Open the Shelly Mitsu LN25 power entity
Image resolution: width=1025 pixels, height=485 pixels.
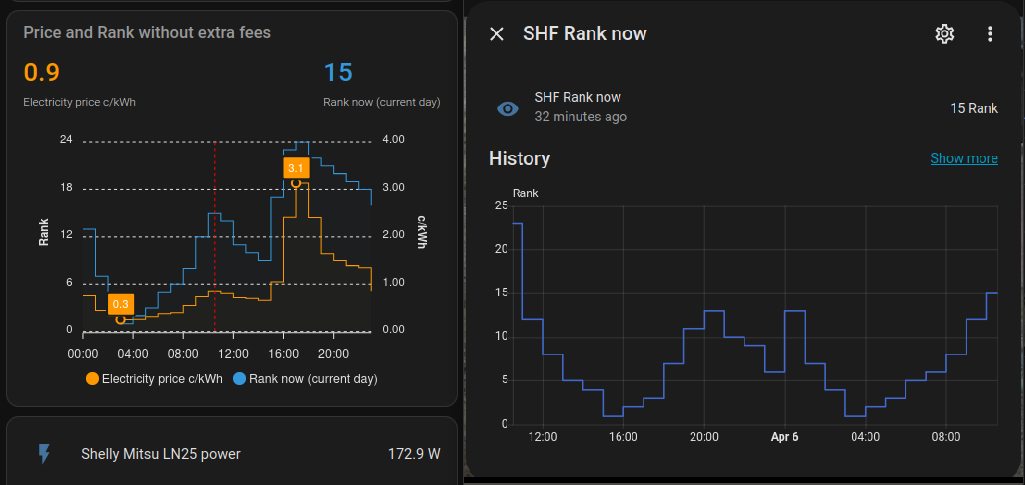[x=160, y=454]
